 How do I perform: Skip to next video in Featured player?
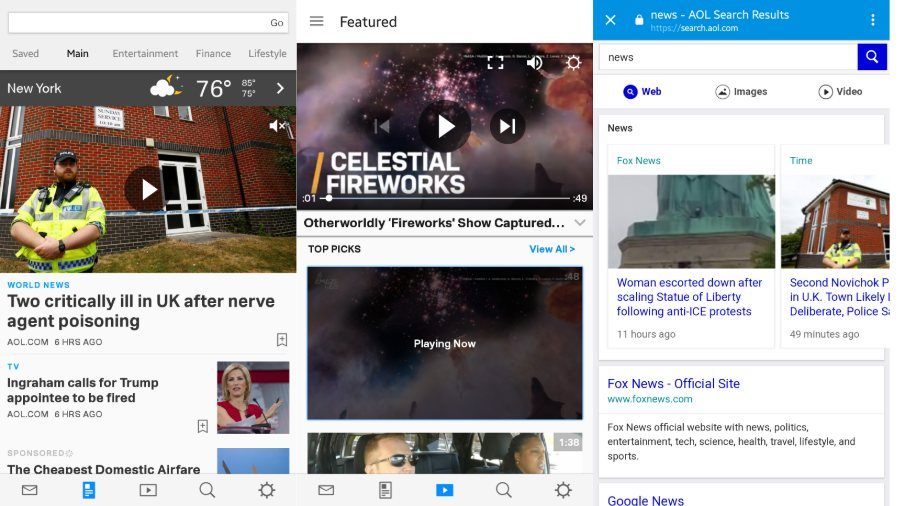point(507,126)
